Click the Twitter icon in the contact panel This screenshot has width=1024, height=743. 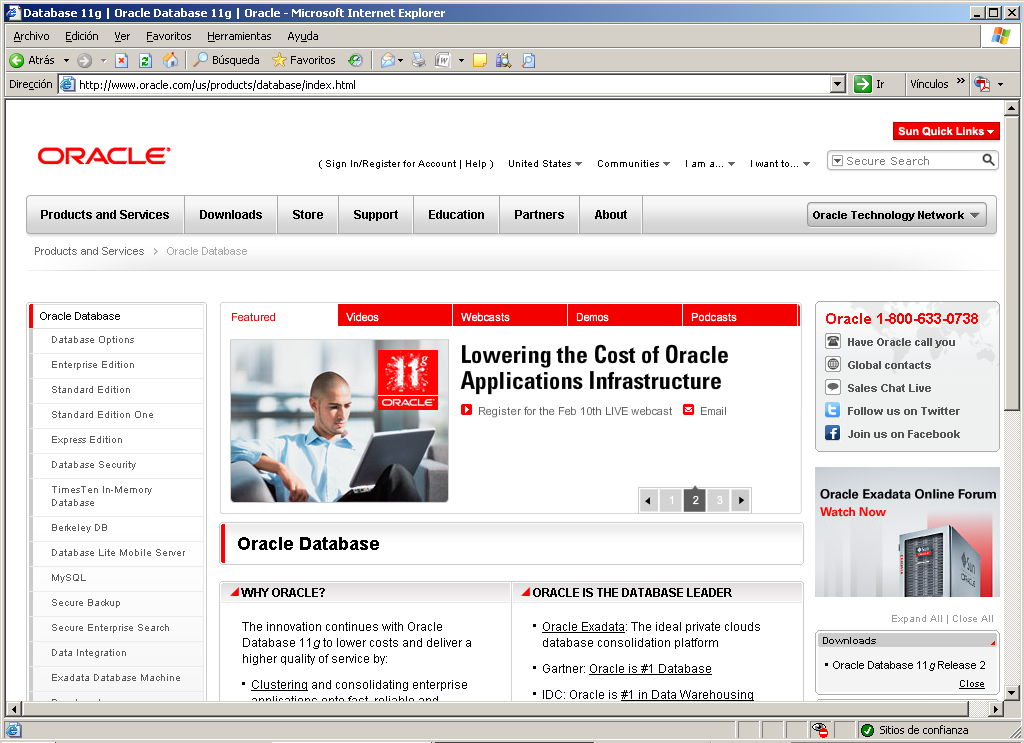coord(832,411)
